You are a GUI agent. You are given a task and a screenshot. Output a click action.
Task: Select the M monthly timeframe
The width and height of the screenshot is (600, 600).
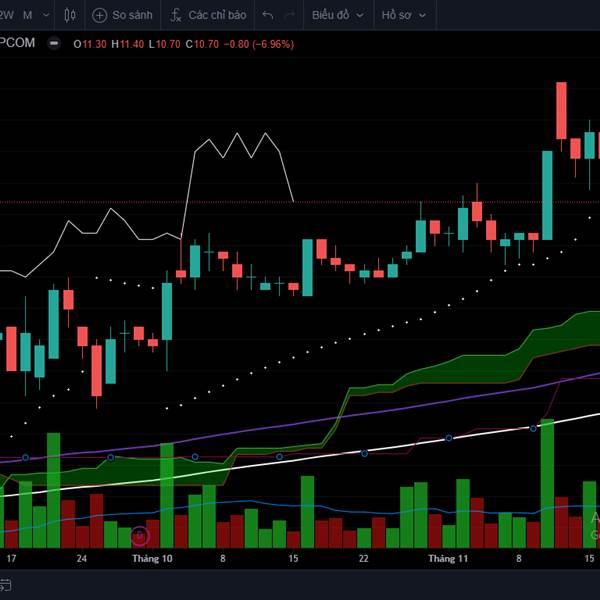[x=27, y=15]
